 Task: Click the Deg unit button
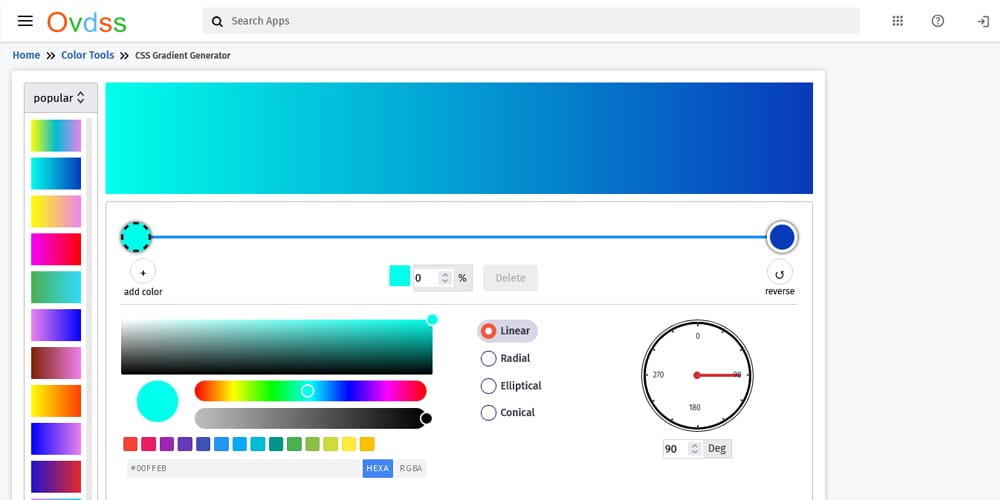(x=717, y=448)
